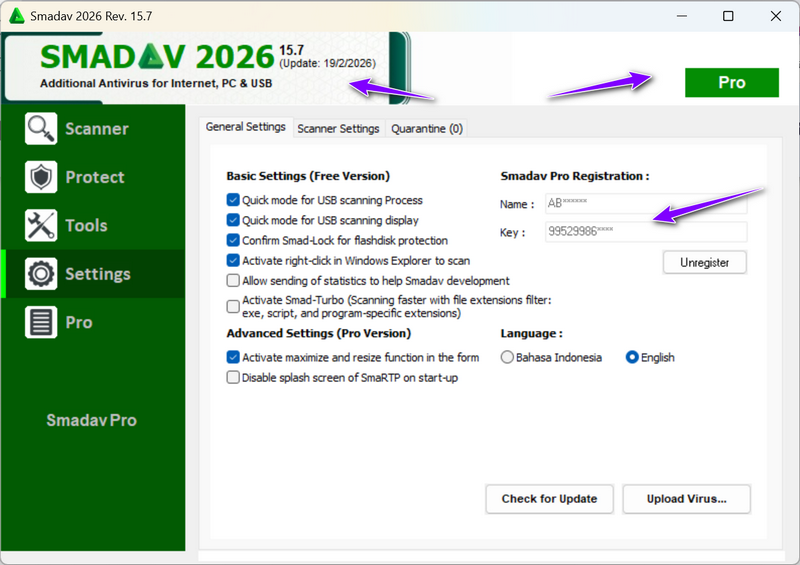Open the Tools section label
800x565 pixels.
point(86,225)
